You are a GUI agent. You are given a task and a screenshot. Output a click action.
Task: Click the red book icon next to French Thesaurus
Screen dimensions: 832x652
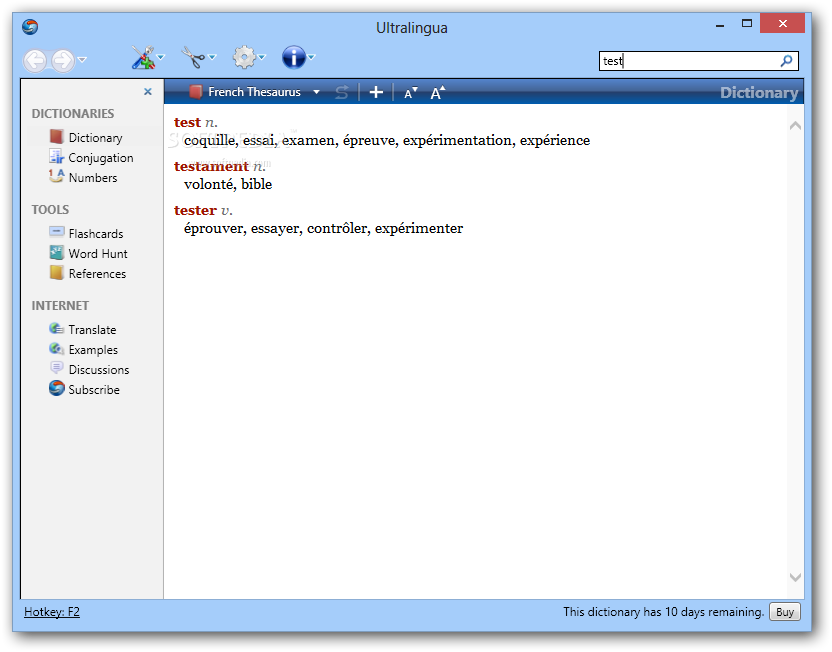pos(195,92)
